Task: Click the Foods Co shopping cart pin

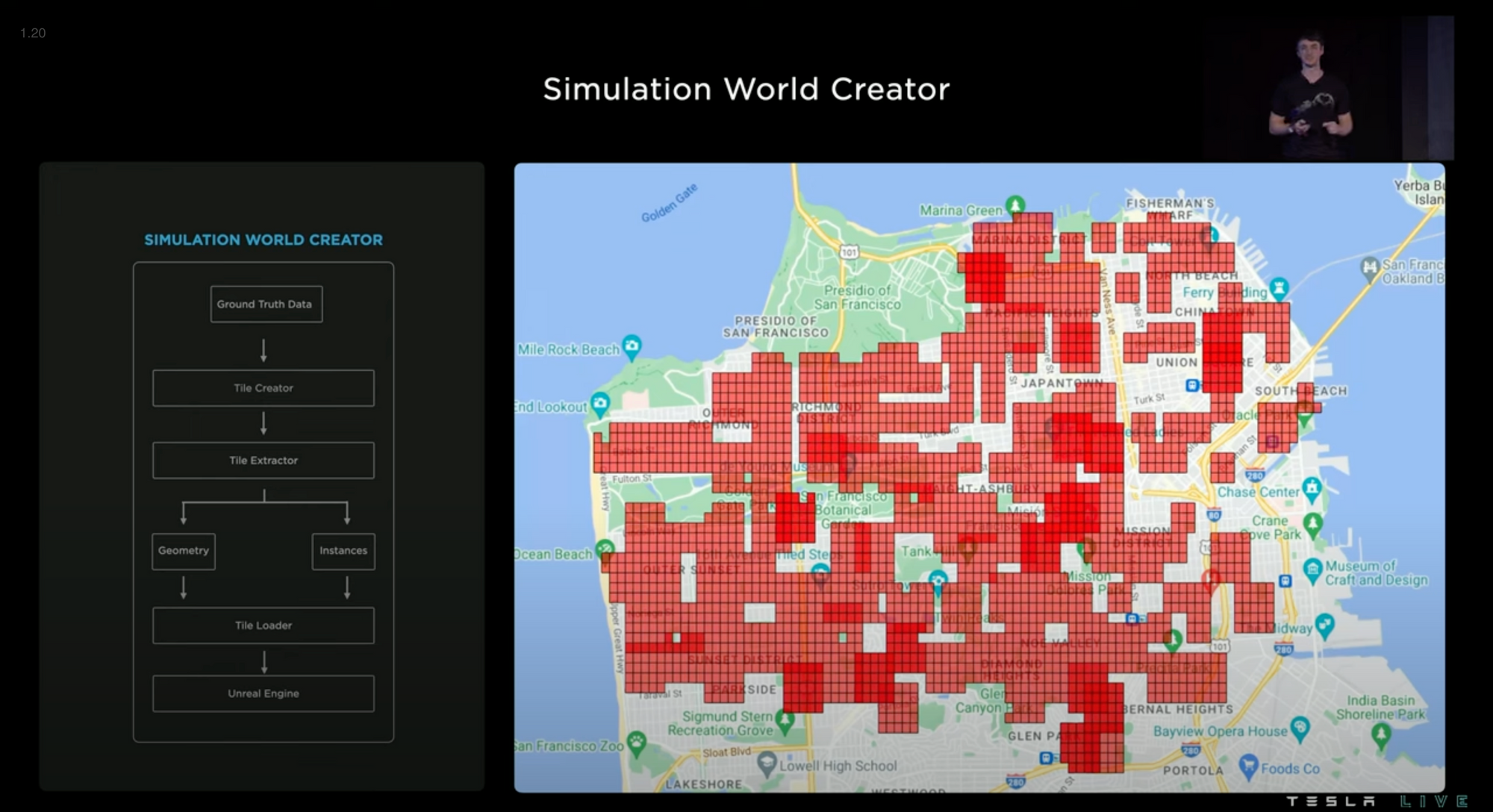Action: tap(1247, 765)
